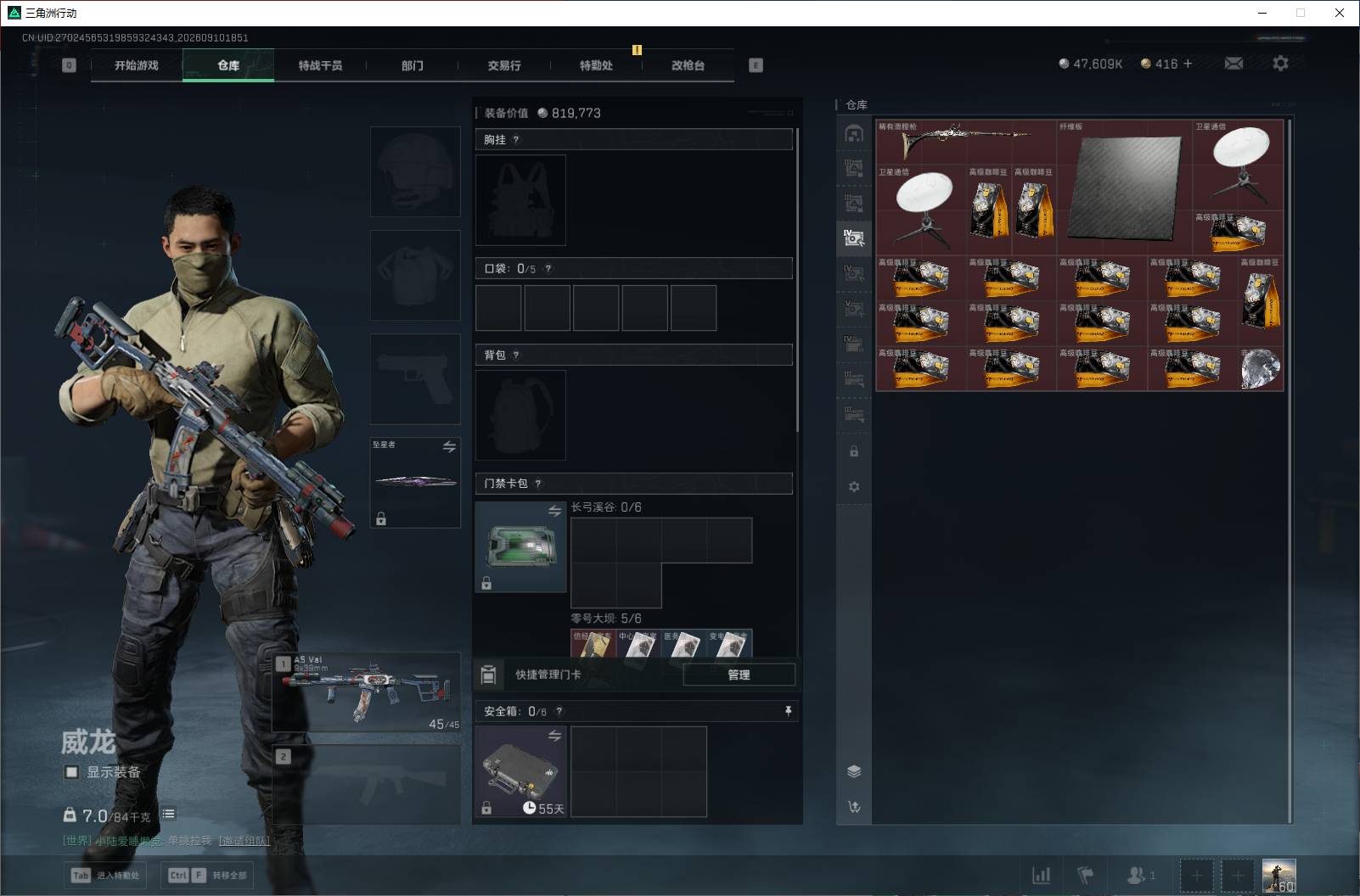Select the main warehouse container icon

click(854, 133)
